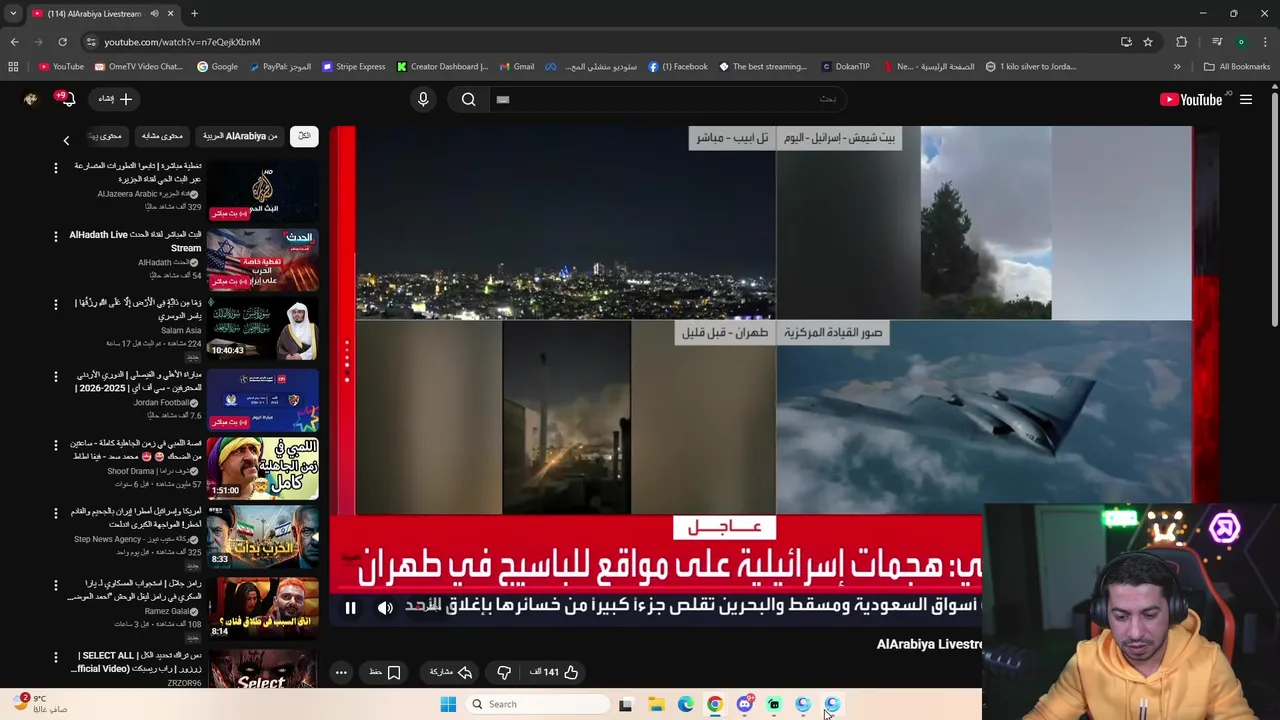Reload the page in Chrome
1280x720 pixels.
pos(62,42)
